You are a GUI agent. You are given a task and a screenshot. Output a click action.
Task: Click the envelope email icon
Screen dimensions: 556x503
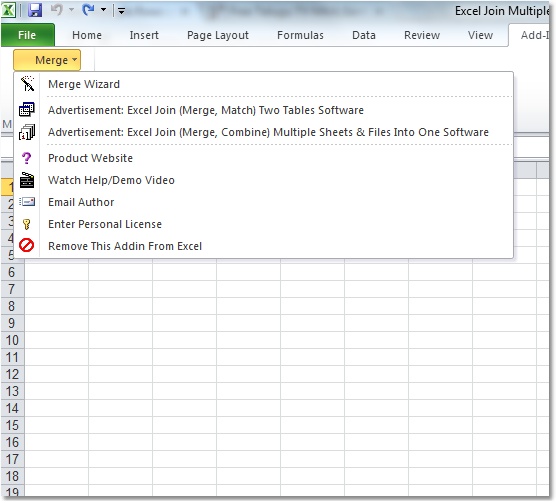click(x=27, y=202)
